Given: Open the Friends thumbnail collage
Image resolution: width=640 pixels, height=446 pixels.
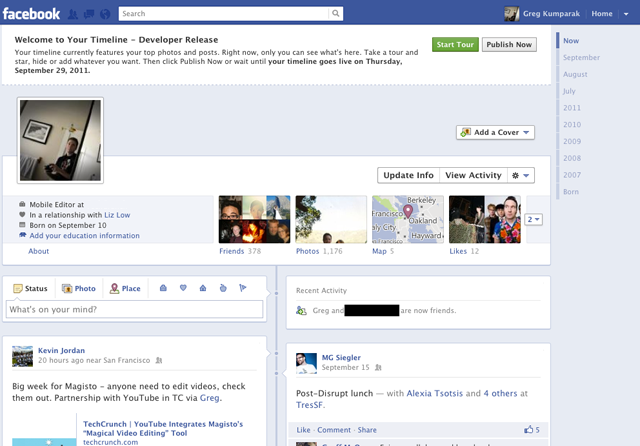Looking at the screenshot, I should (254, 220).
